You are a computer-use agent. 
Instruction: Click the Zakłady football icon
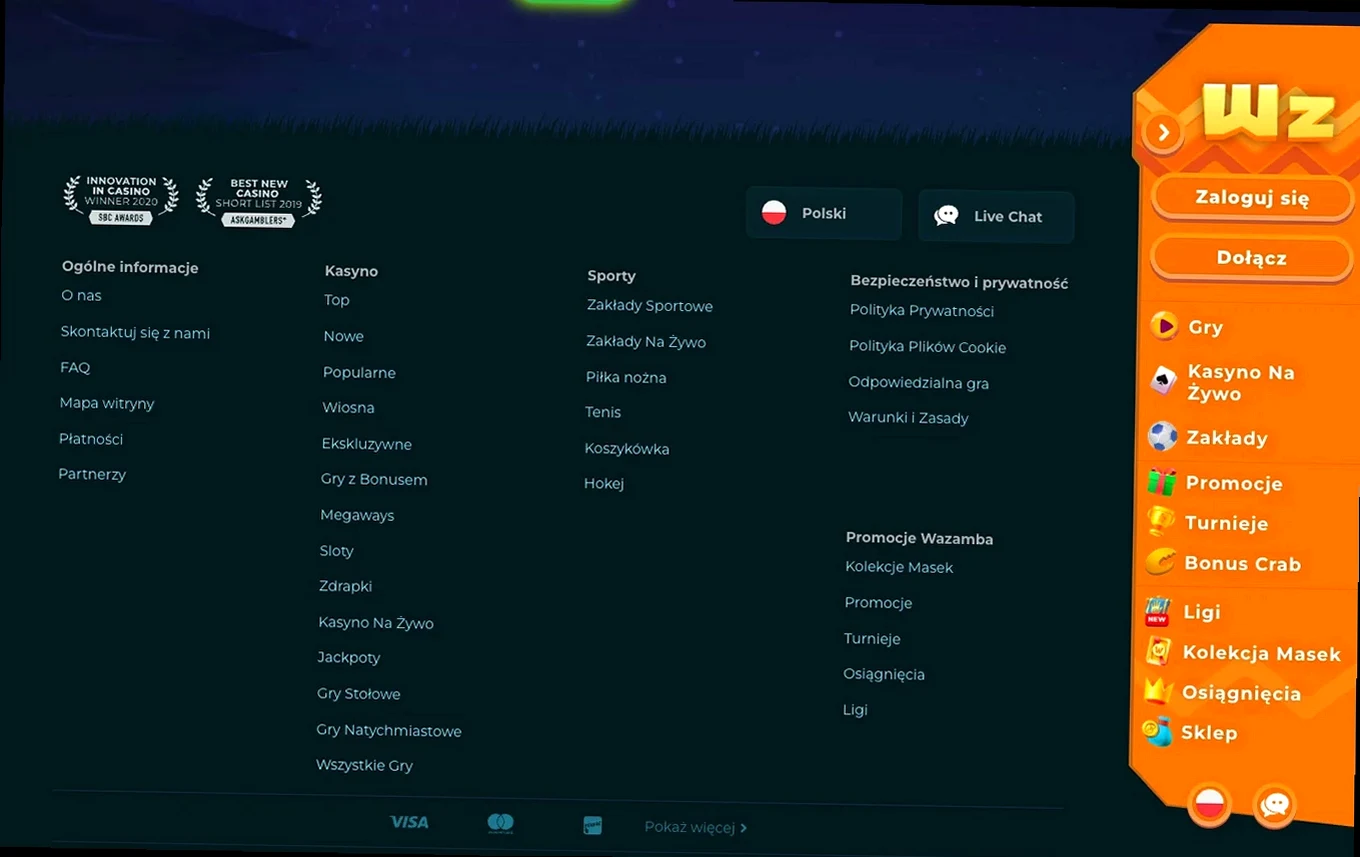click(x=1163, y=437)
